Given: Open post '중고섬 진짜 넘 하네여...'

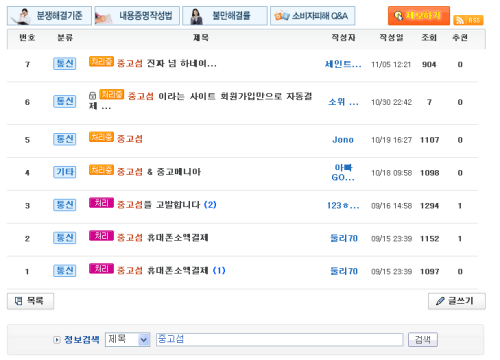Looking at the screenshot, I should pyautogui.click(x=167, y=63).
